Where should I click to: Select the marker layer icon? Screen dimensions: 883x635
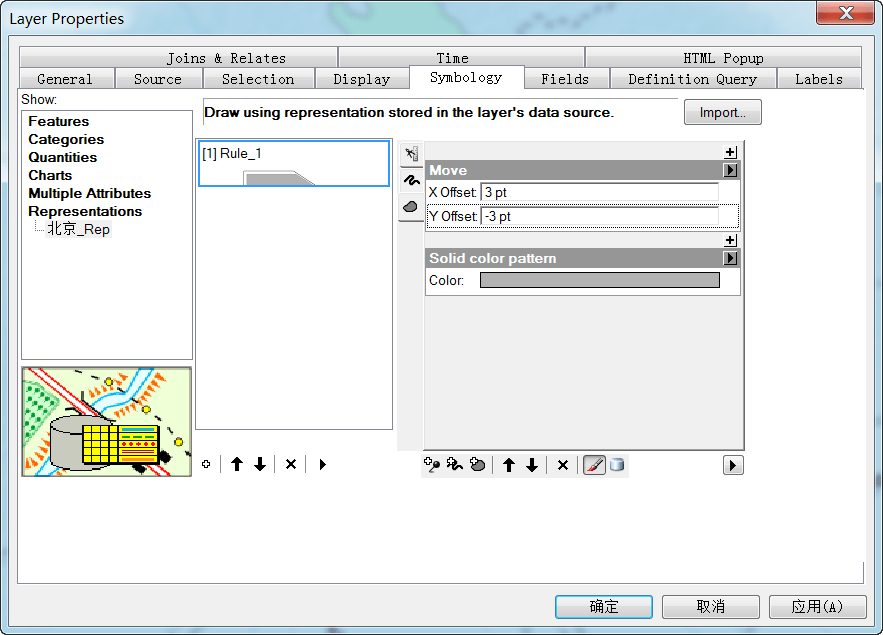(x=411, y=154)
